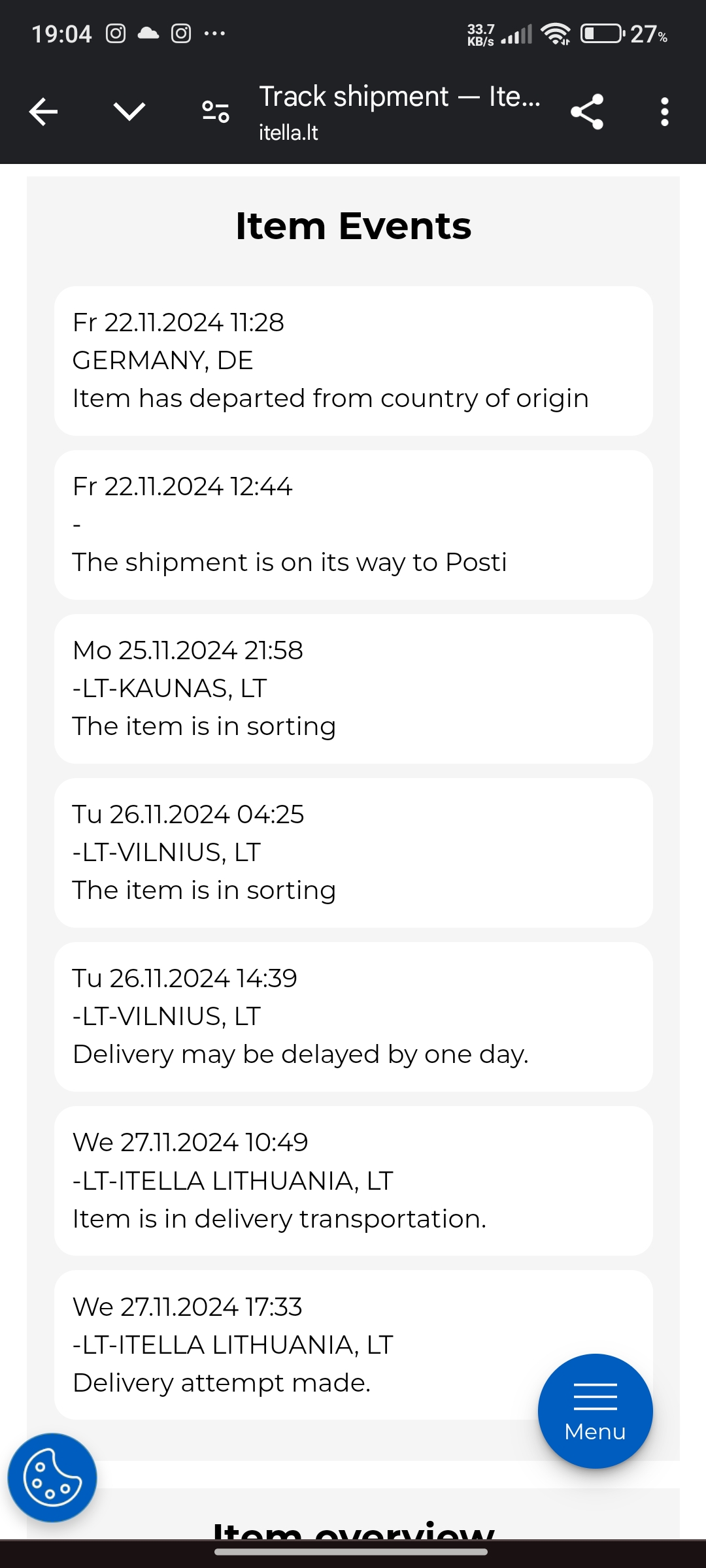Open the blue Menu button
Viewport: 706px width, 1568px height.
595,1411
